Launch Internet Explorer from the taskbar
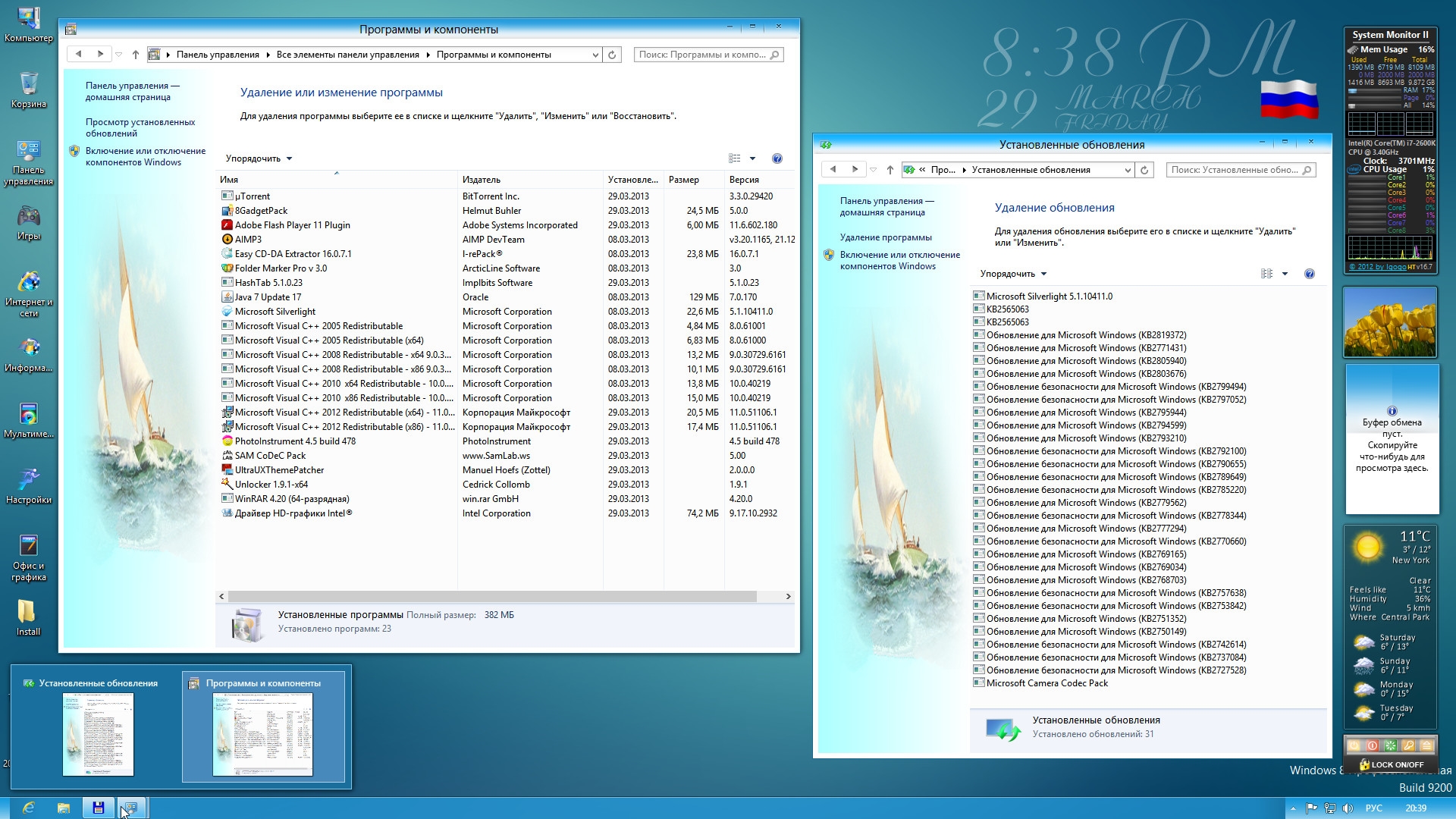 [x=28, y=808]
